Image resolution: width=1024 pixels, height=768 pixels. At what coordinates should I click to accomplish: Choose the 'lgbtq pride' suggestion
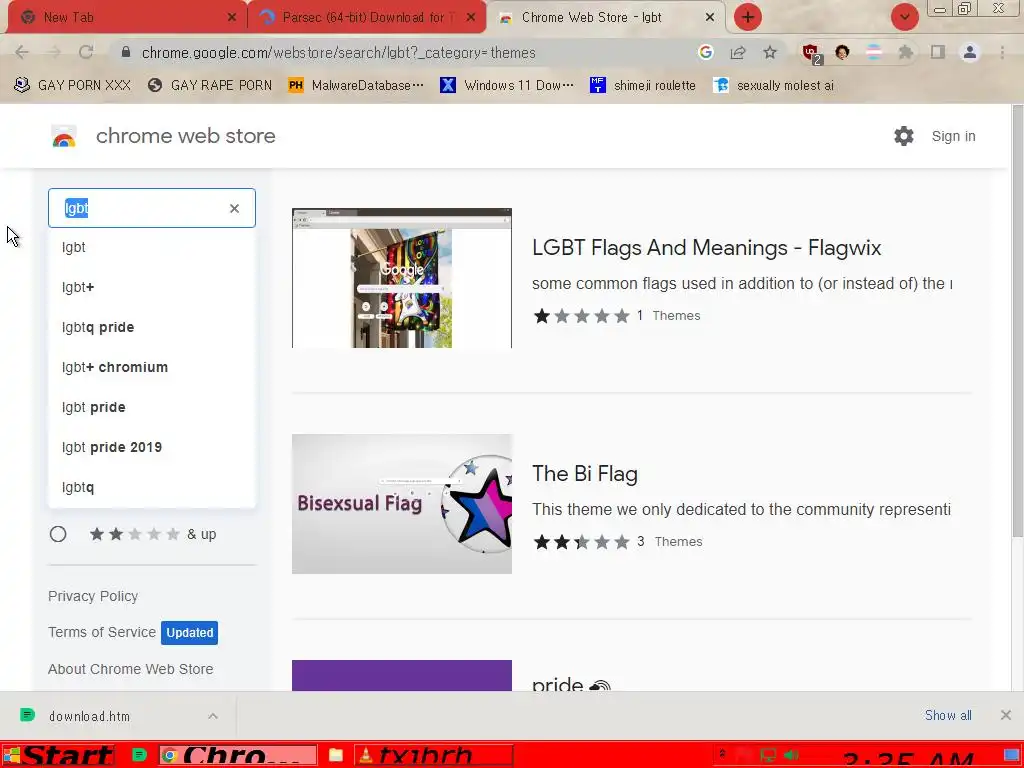coord(152,327)
